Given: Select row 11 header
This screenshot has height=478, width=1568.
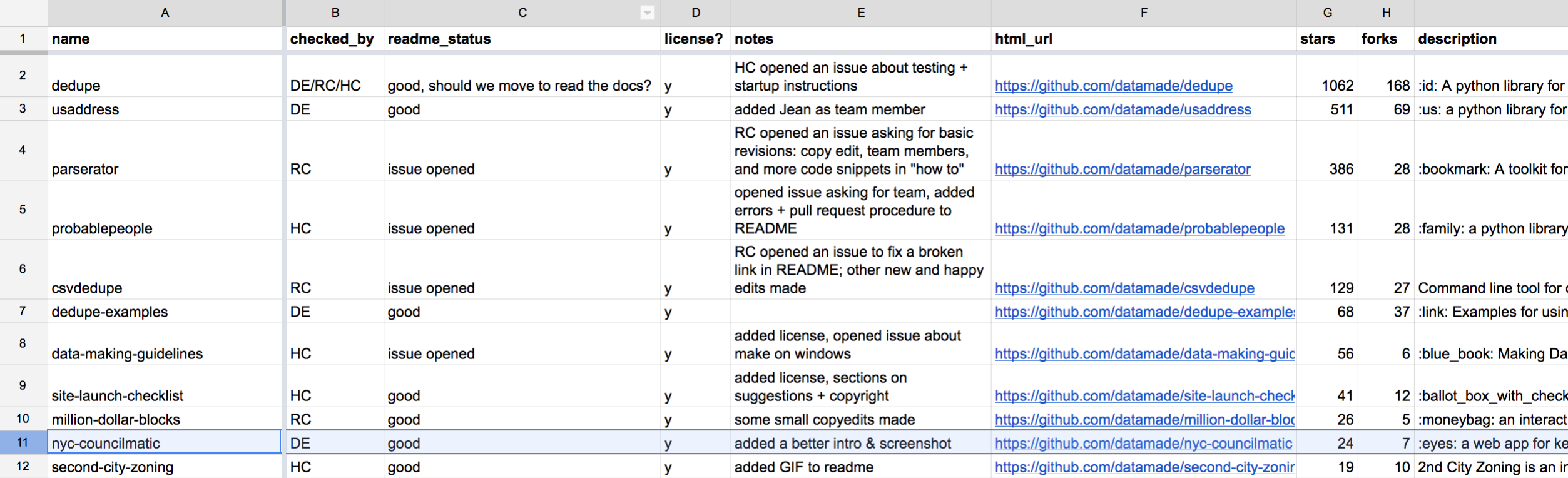Looking at the screenshot, I should [23, 442].
